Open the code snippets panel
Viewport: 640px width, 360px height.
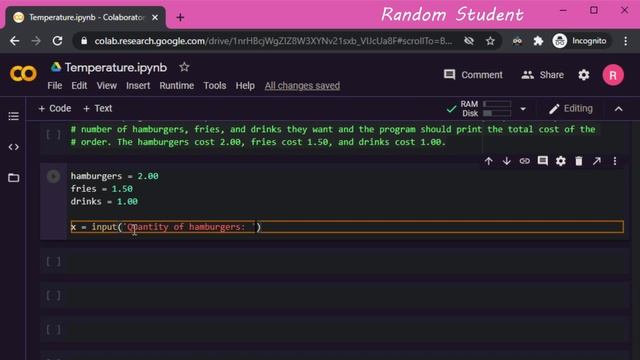point(13,147)
